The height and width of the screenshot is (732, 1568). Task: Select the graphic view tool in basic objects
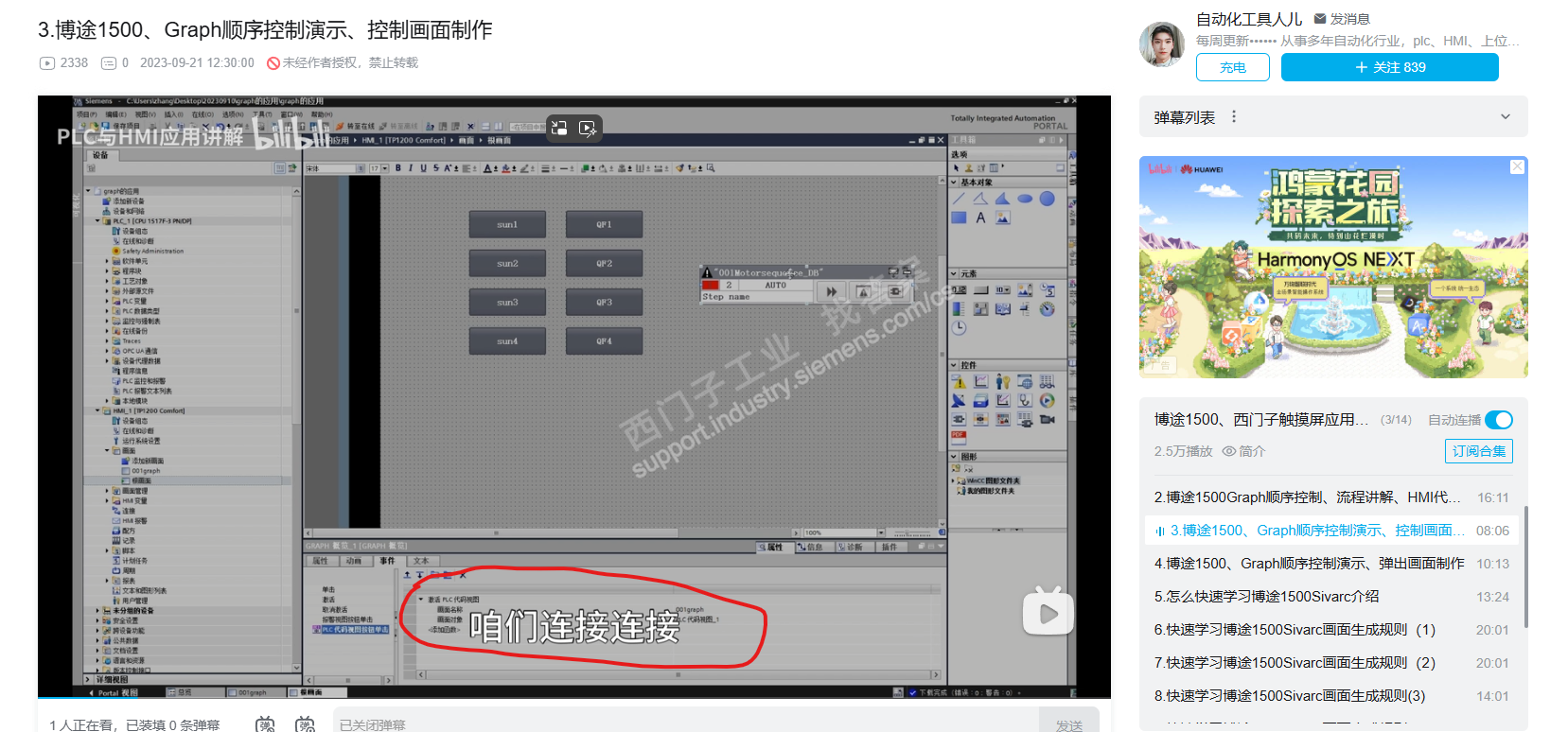1003,218
